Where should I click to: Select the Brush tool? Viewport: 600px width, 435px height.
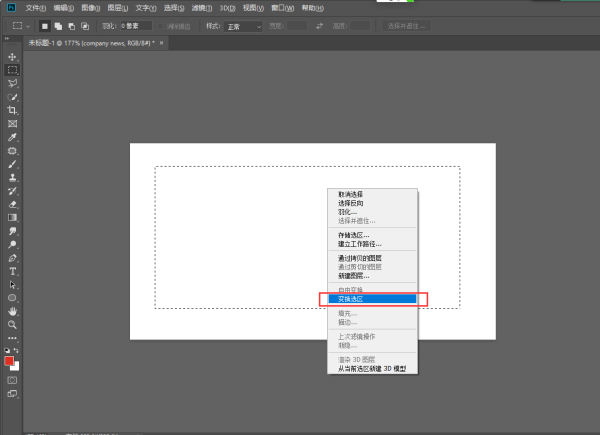[x=12, y=163]
